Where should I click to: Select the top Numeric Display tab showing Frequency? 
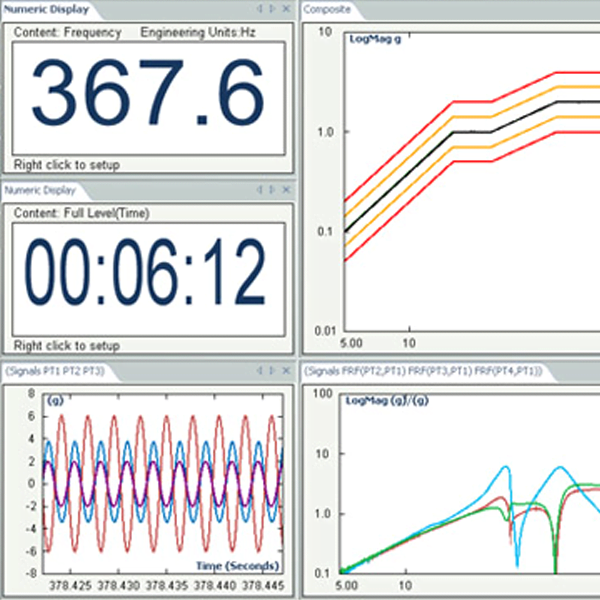[x=46, y=9]
